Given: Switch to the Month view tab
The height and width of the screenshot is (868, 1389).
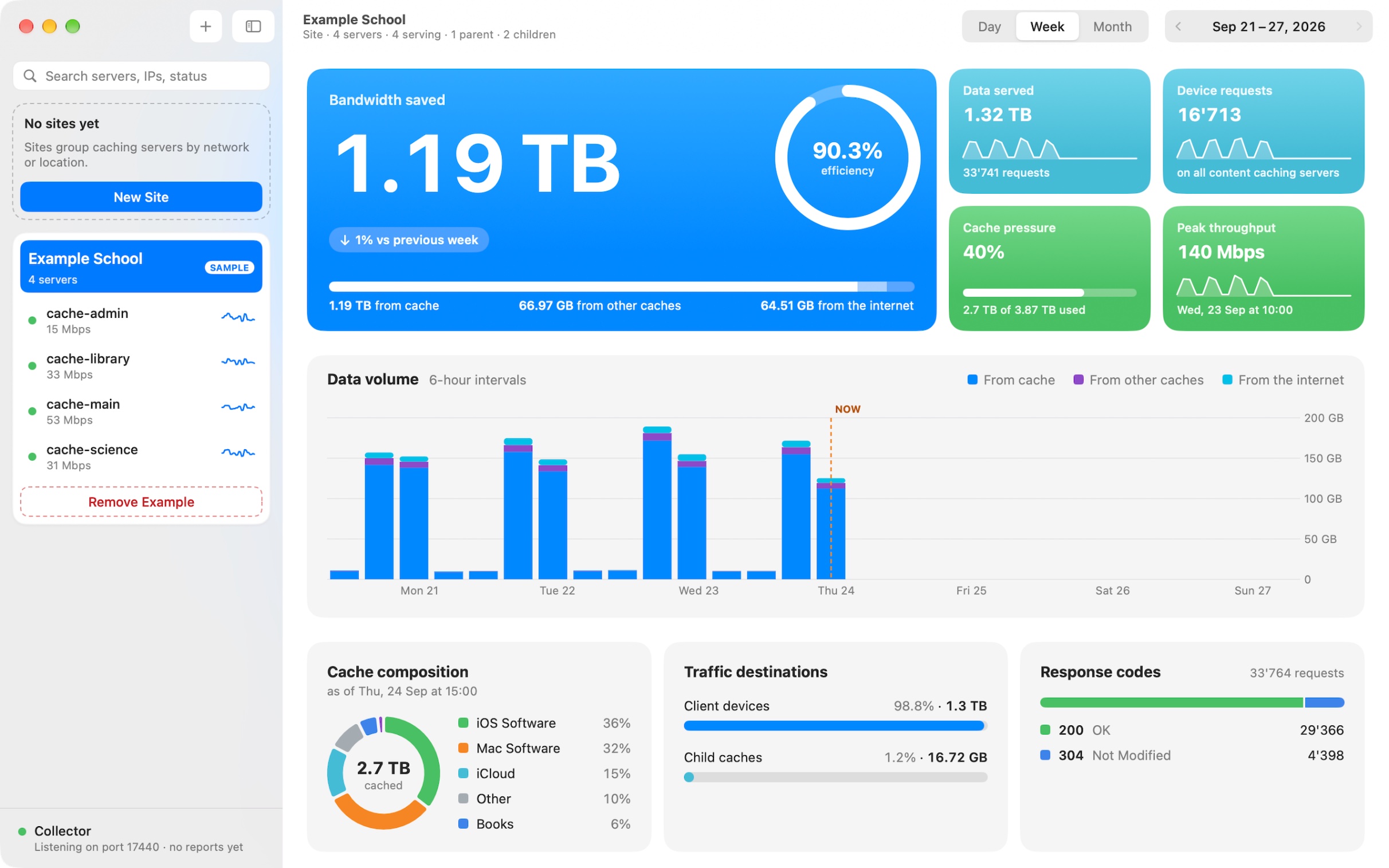Looking at the screenshot, I should (1112, 26).
